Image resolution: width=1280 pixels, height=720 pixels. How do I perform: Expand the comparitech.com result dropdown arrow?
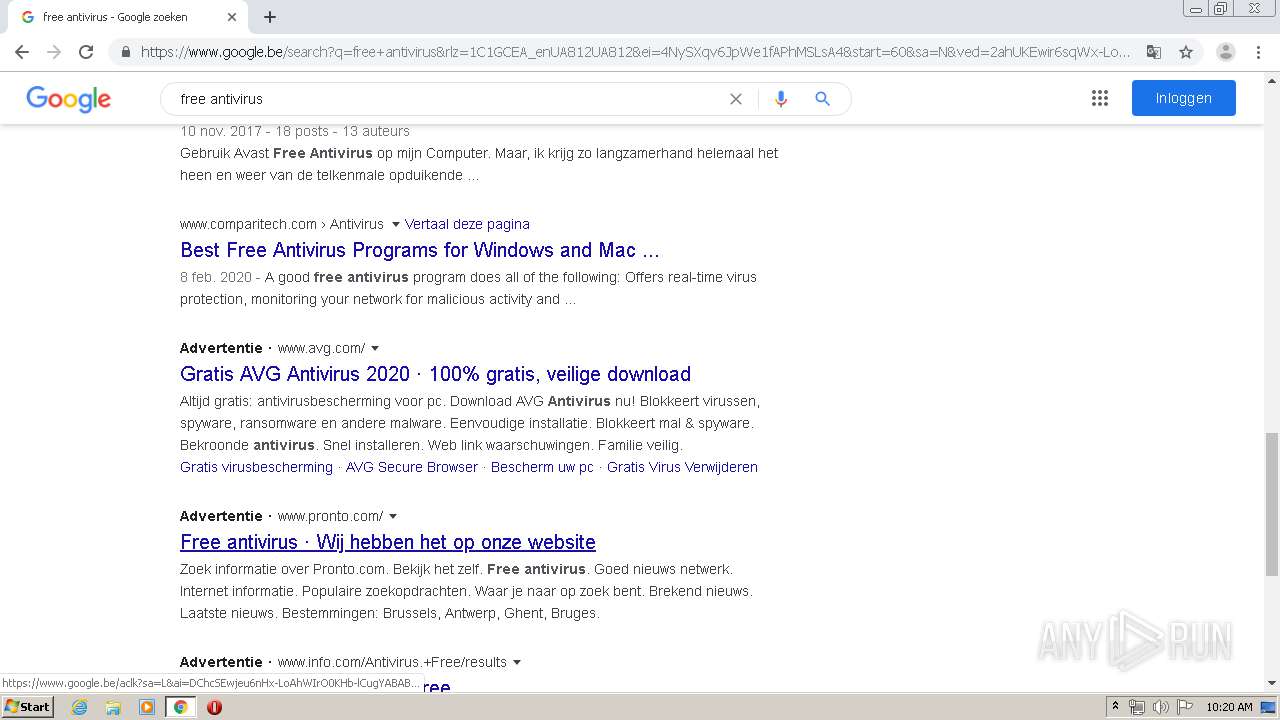[396, 224]
